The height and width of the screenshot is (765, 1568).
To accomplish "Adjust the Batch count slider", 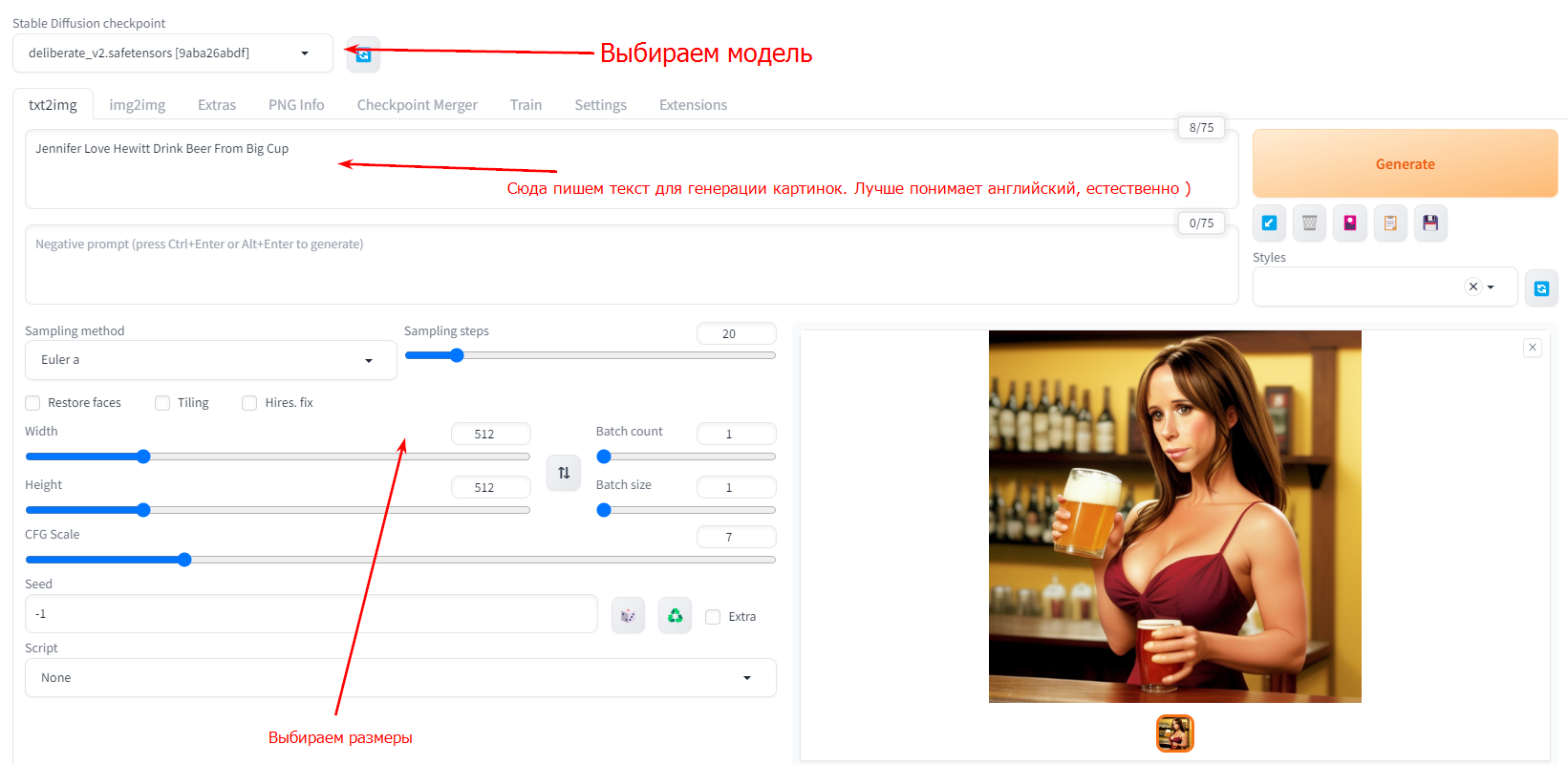I will click(x=686, y=457).
